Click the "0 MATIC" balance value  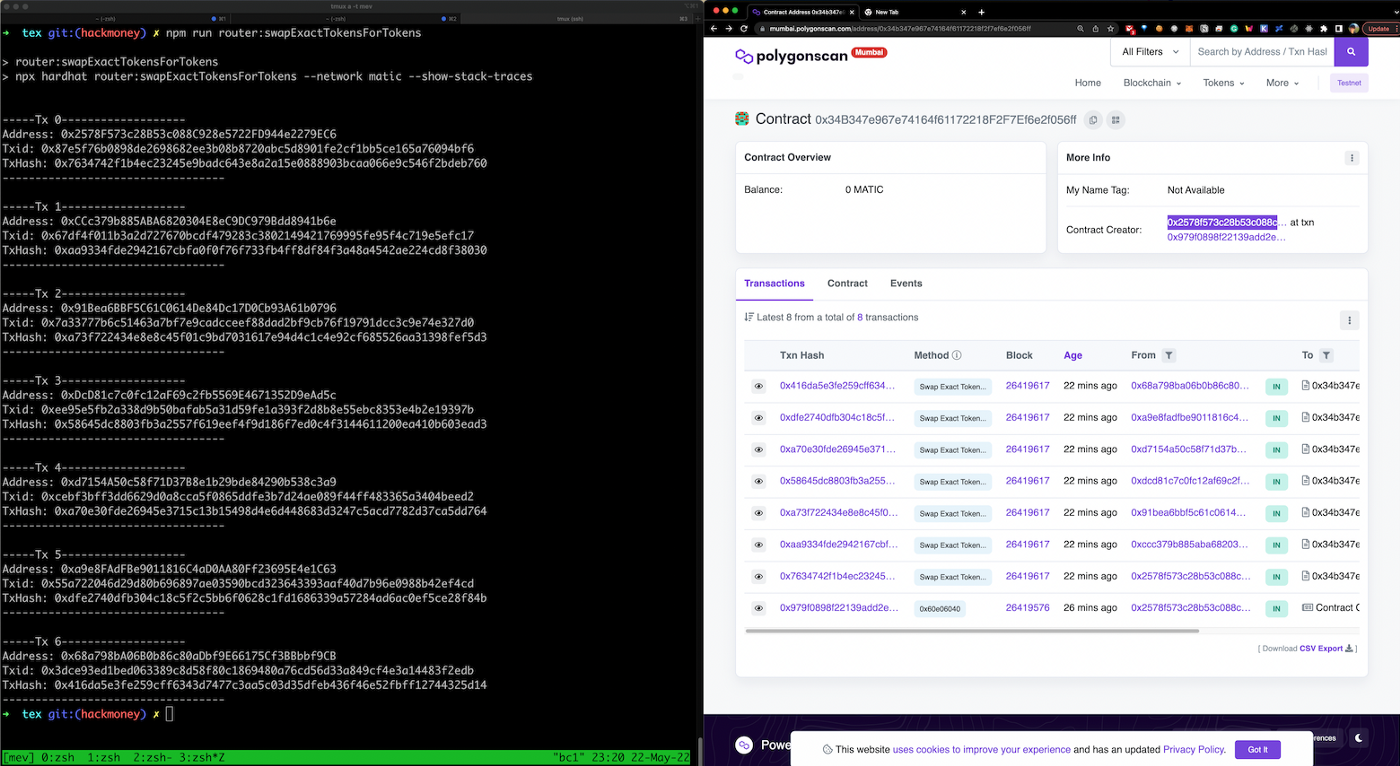coord(864,190)
